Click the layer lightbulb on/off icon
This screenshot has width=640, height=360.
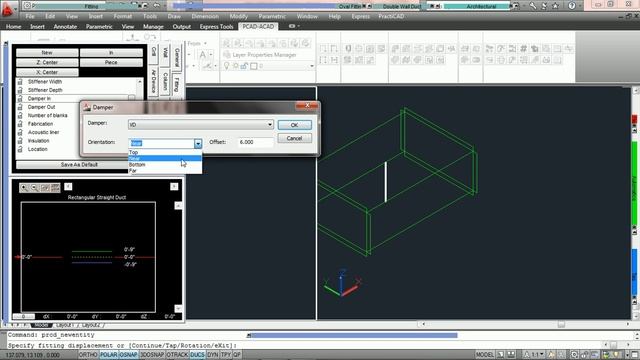227,66
